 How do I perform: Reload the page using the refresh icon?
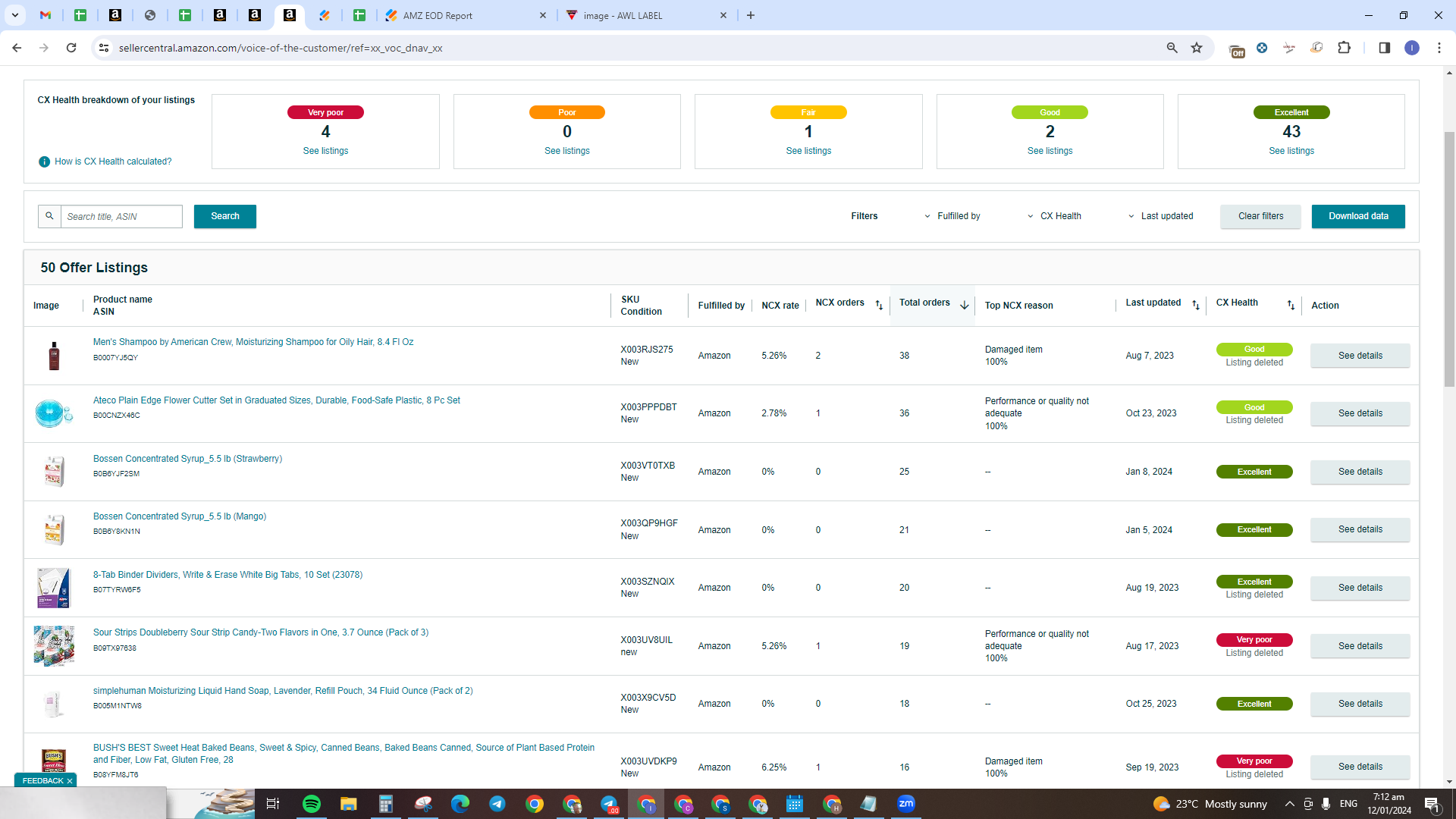[71, 48]
